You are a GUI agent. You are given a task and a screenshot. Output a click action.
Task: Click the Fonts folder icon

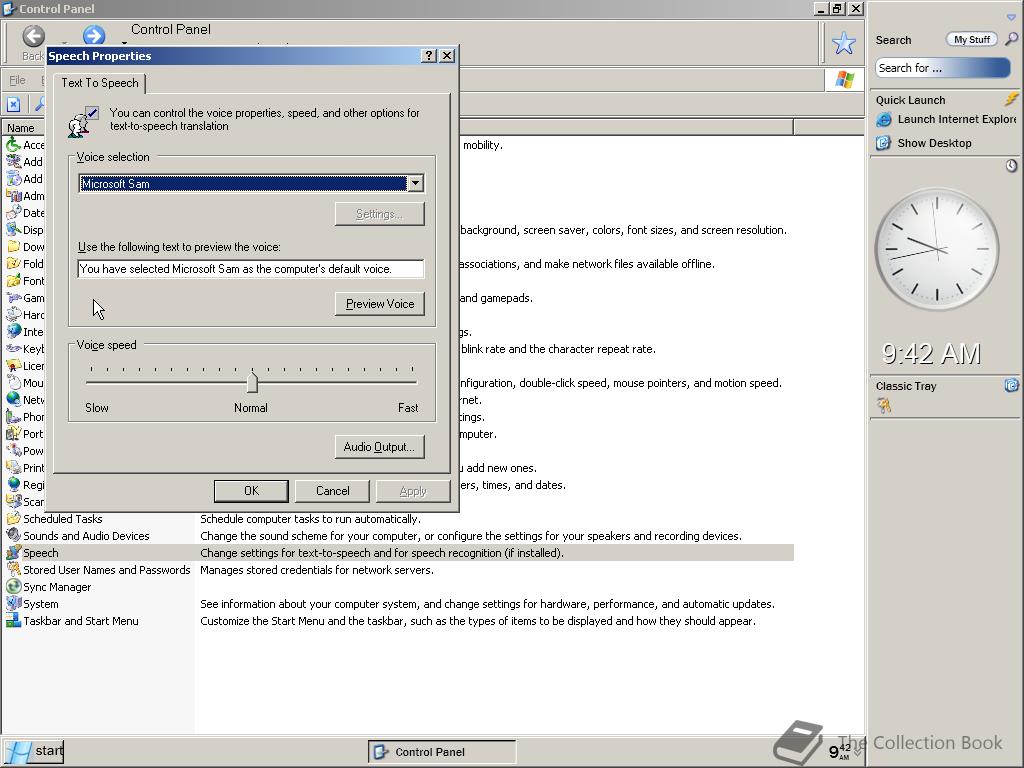[x=13, y=280]
